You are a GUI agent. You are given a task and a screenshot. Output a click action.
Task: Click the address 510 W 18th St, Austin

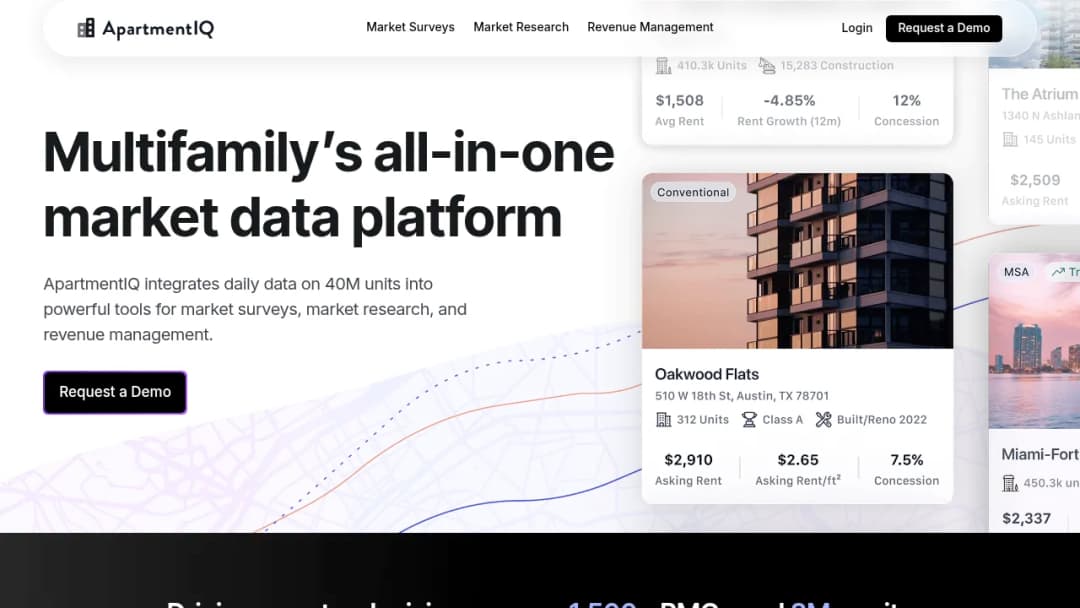tap(742, 396)
